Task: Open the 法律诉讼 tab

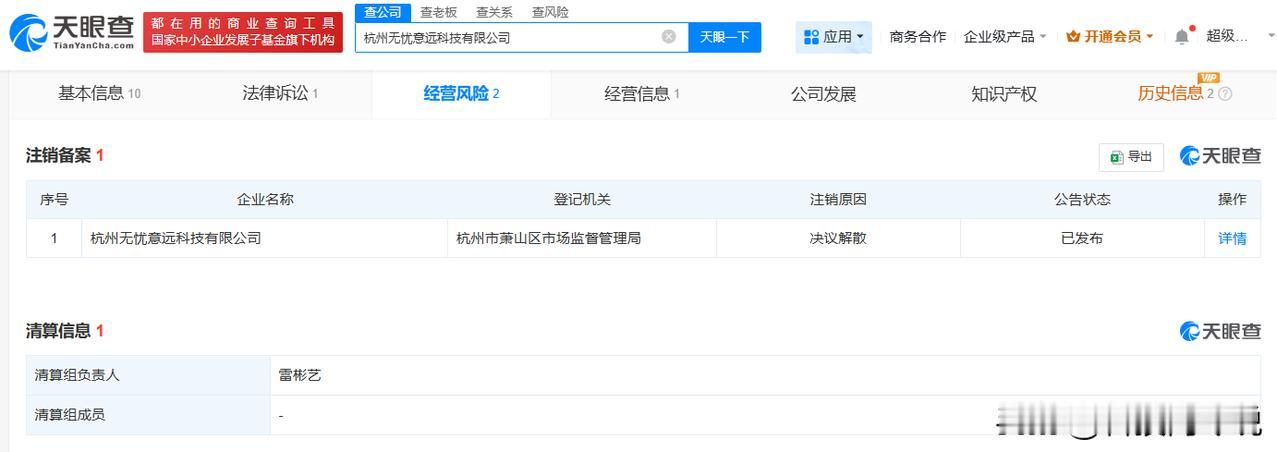Action: pyautogui.click(x=280, y=94)
